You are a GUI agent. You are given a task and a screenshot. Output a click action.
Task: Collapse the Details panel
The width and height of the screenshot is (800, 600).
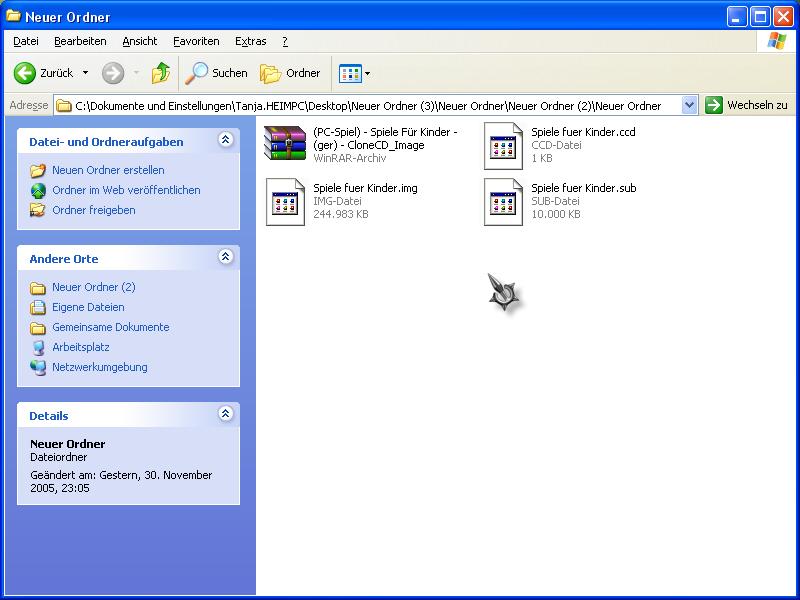(226, 415)
